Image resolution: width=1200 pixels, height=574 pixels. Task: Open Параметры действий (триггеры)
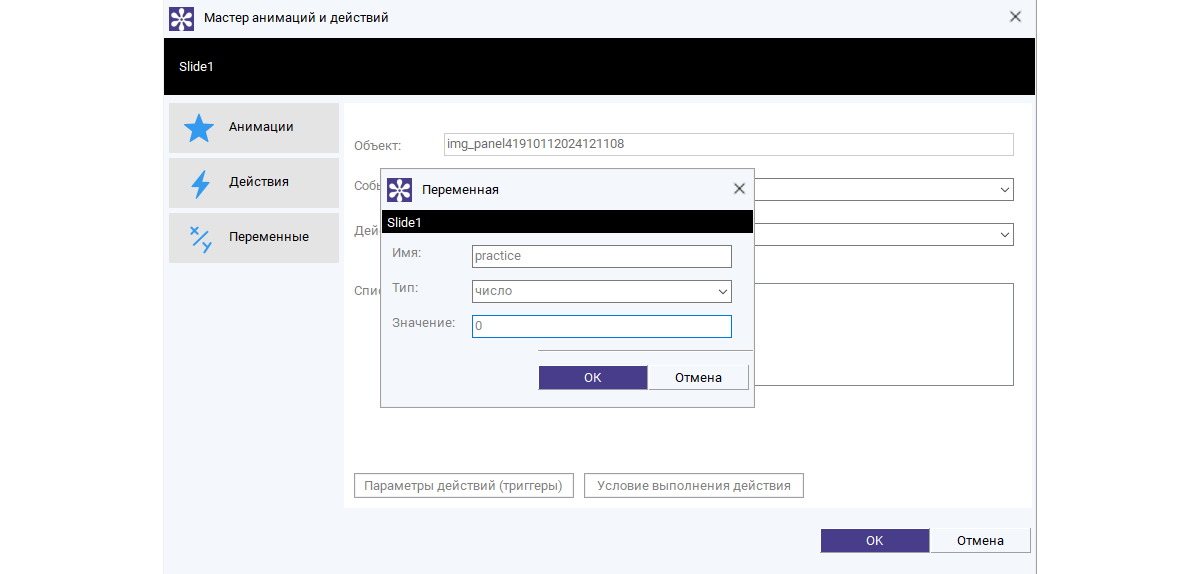coord(464,486)
